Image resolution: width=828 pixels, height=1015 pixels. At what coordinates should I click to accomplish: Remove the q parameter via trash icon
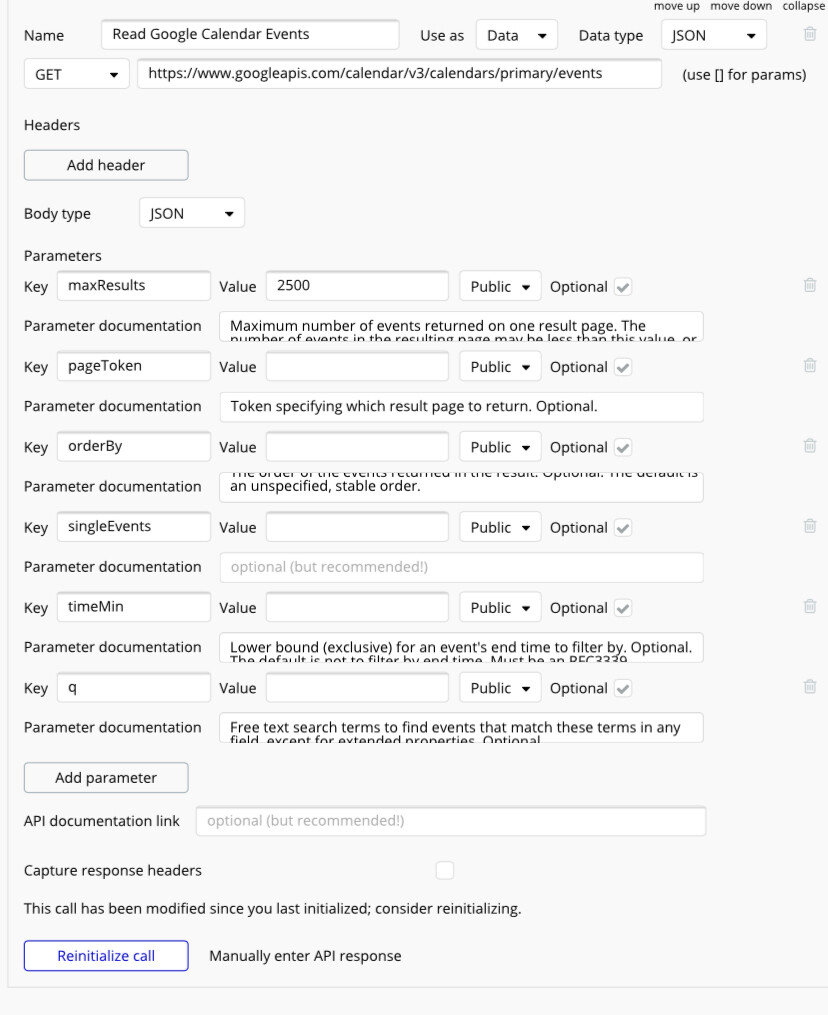(x=810, y=686)
